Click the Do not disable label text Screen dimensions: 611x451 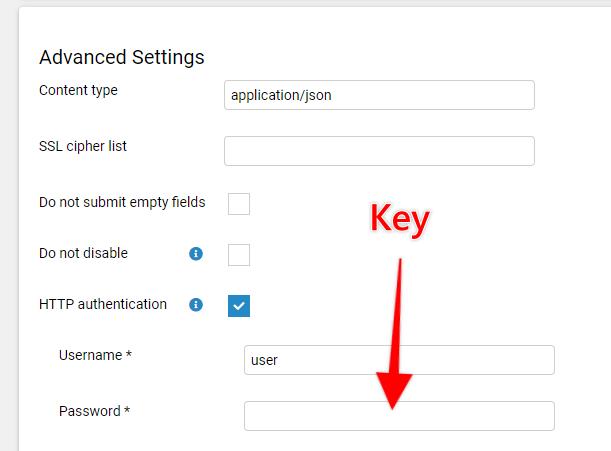[83, 253]
